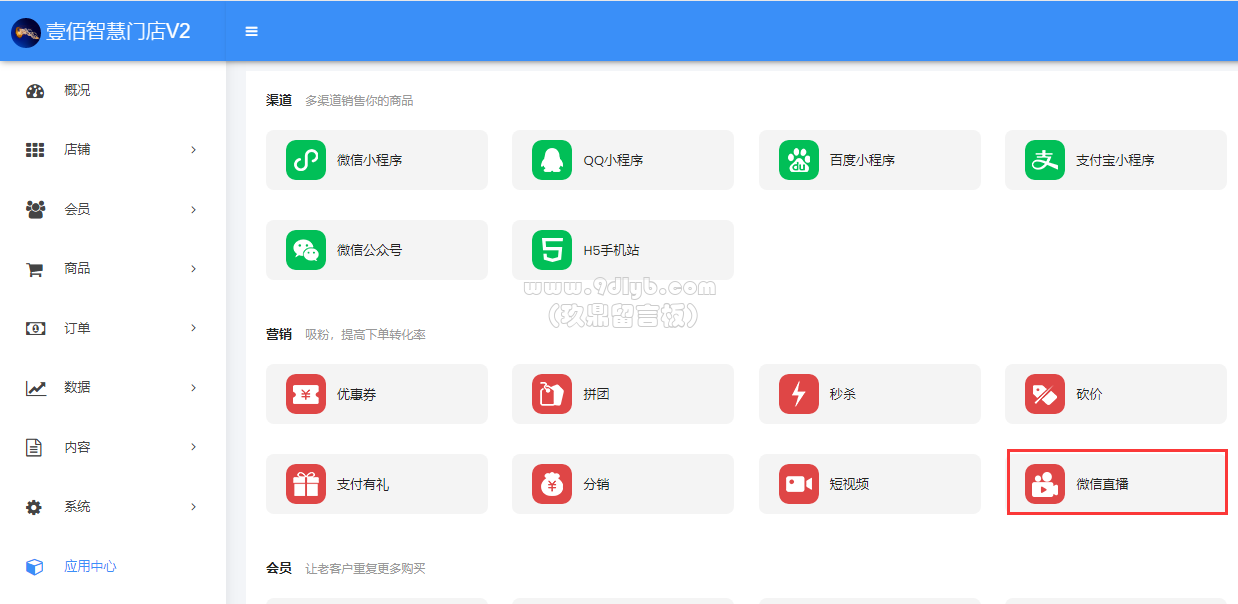Open the 砍价 price-cut tag icon
This screenshot has height=604, width=1238.
pyautogui.click(x=1045, y=394)
